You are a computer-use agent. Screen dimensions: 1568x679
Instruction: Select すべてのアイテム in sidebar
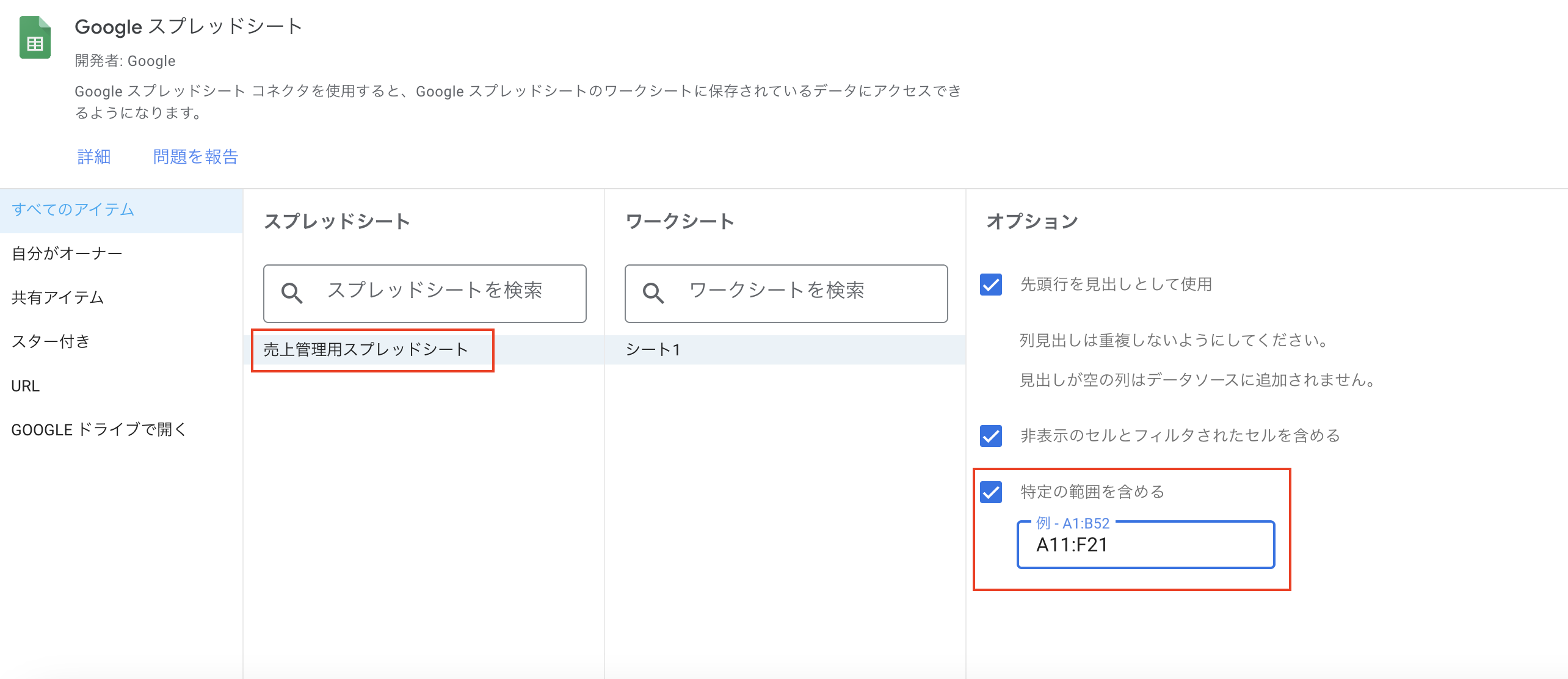coord(73,210)
